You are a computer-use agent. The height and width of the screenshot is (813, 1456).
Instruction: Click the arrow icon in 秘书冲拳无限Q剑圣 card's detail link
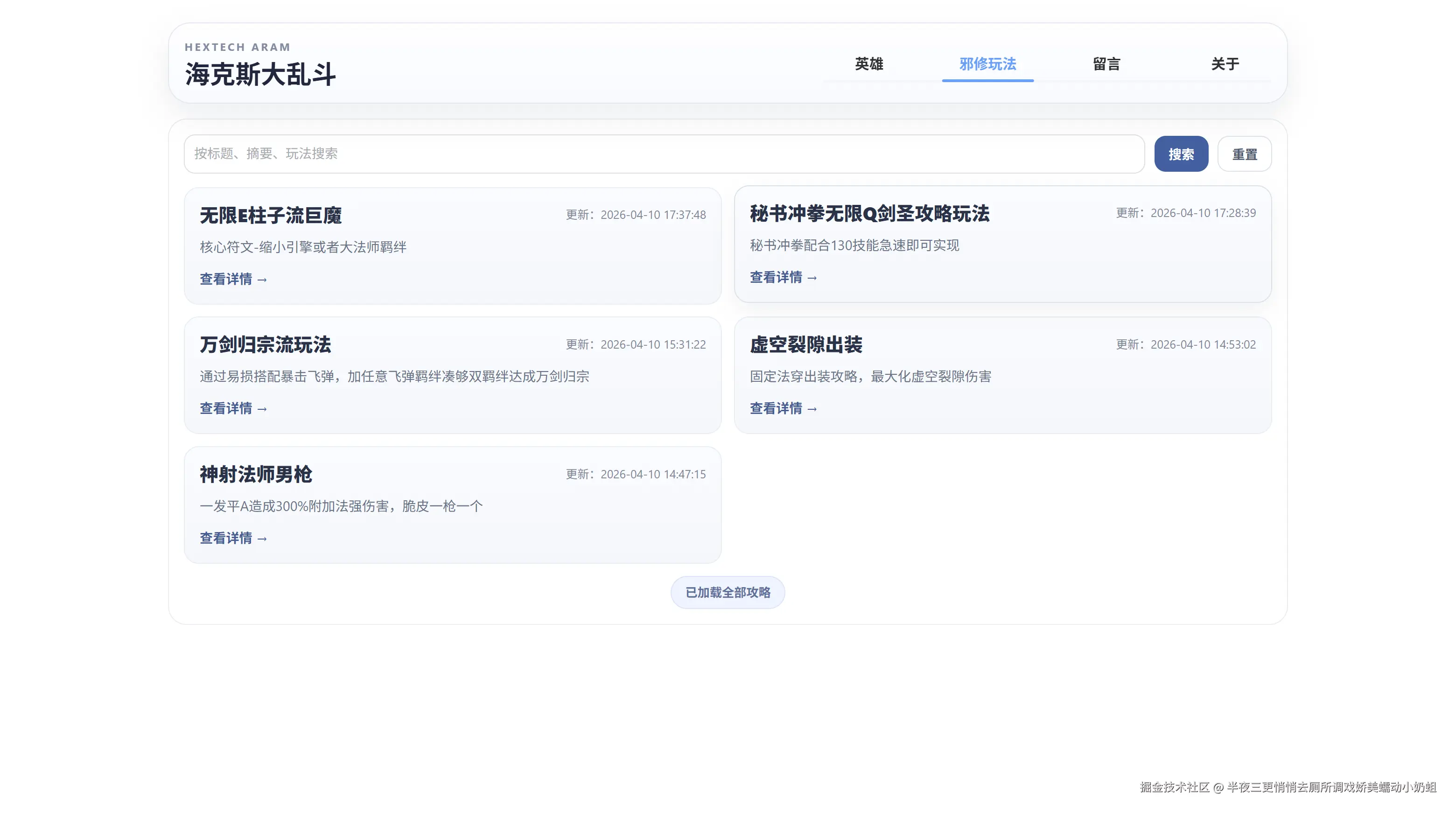813,278
